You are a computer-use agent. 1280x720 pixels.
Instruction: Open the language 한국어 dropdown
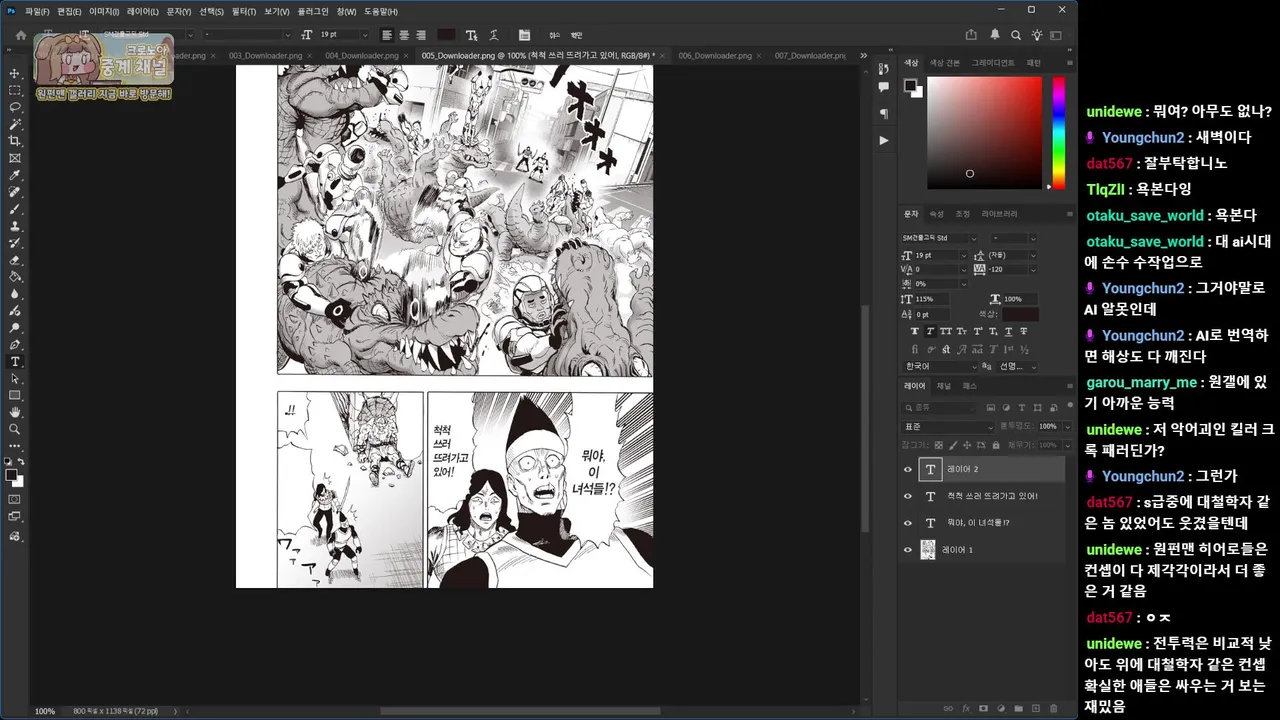[x=940, y=366]
